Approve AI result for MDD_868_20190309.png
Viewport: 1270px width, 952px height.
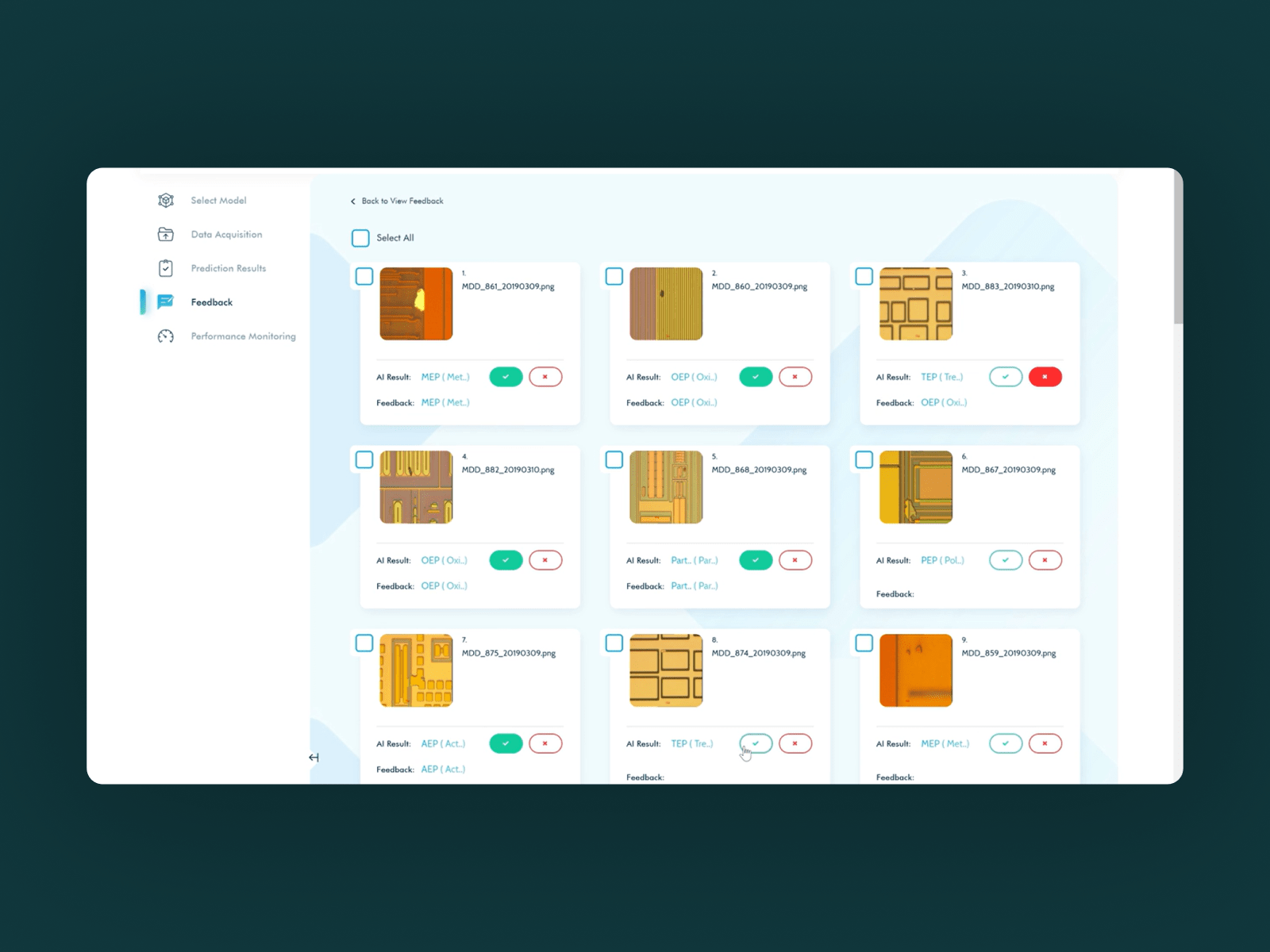[756, 560]
